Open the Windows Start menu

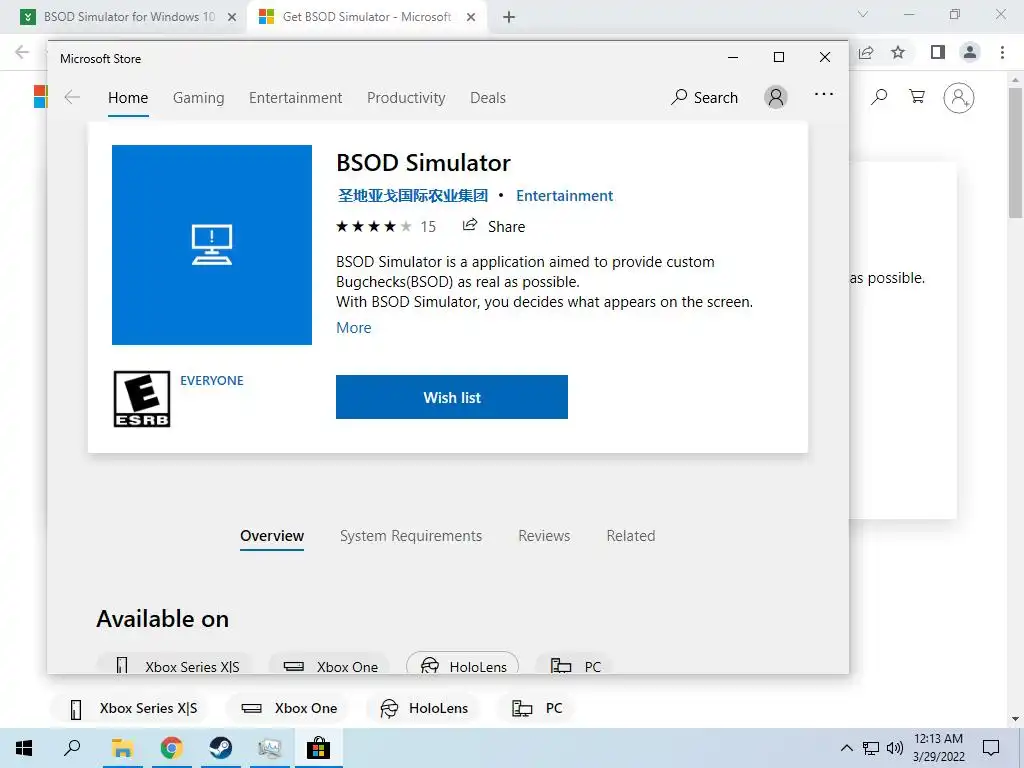coord(24,748)
